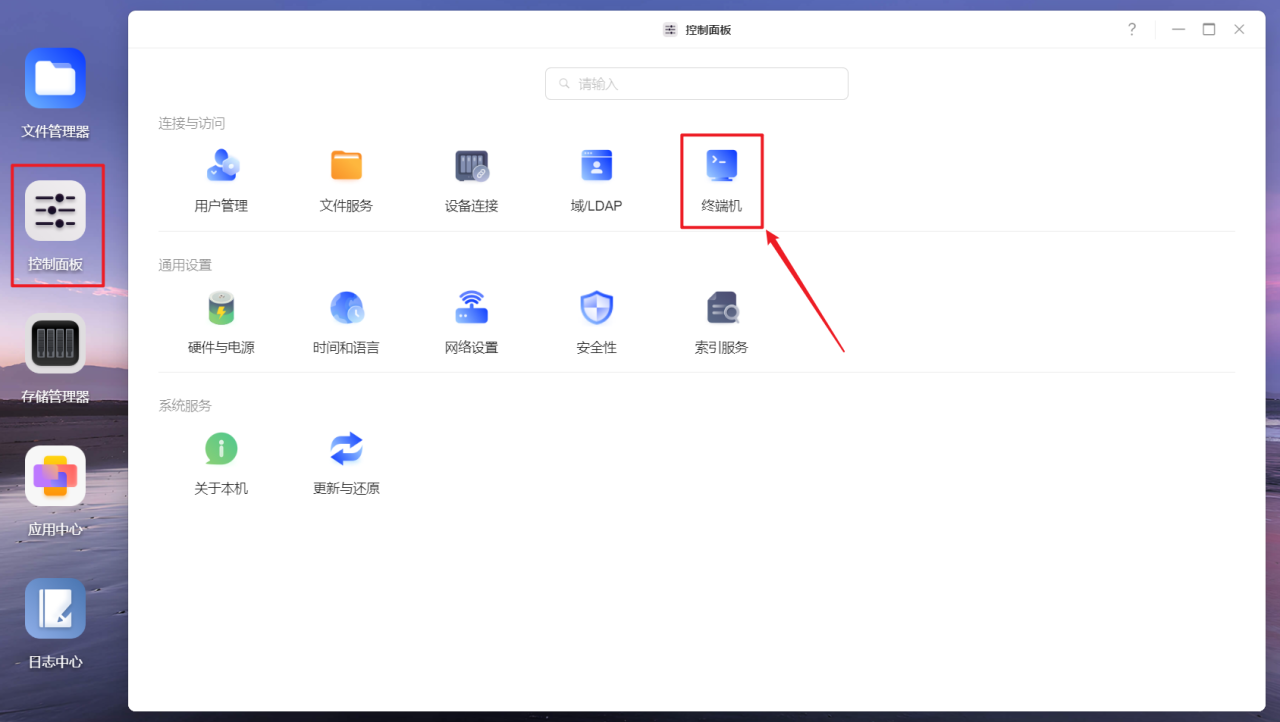Screen dimensions: 1280x722
Task: Open the 安全性 security settings icon
Action: pos(596,307)
